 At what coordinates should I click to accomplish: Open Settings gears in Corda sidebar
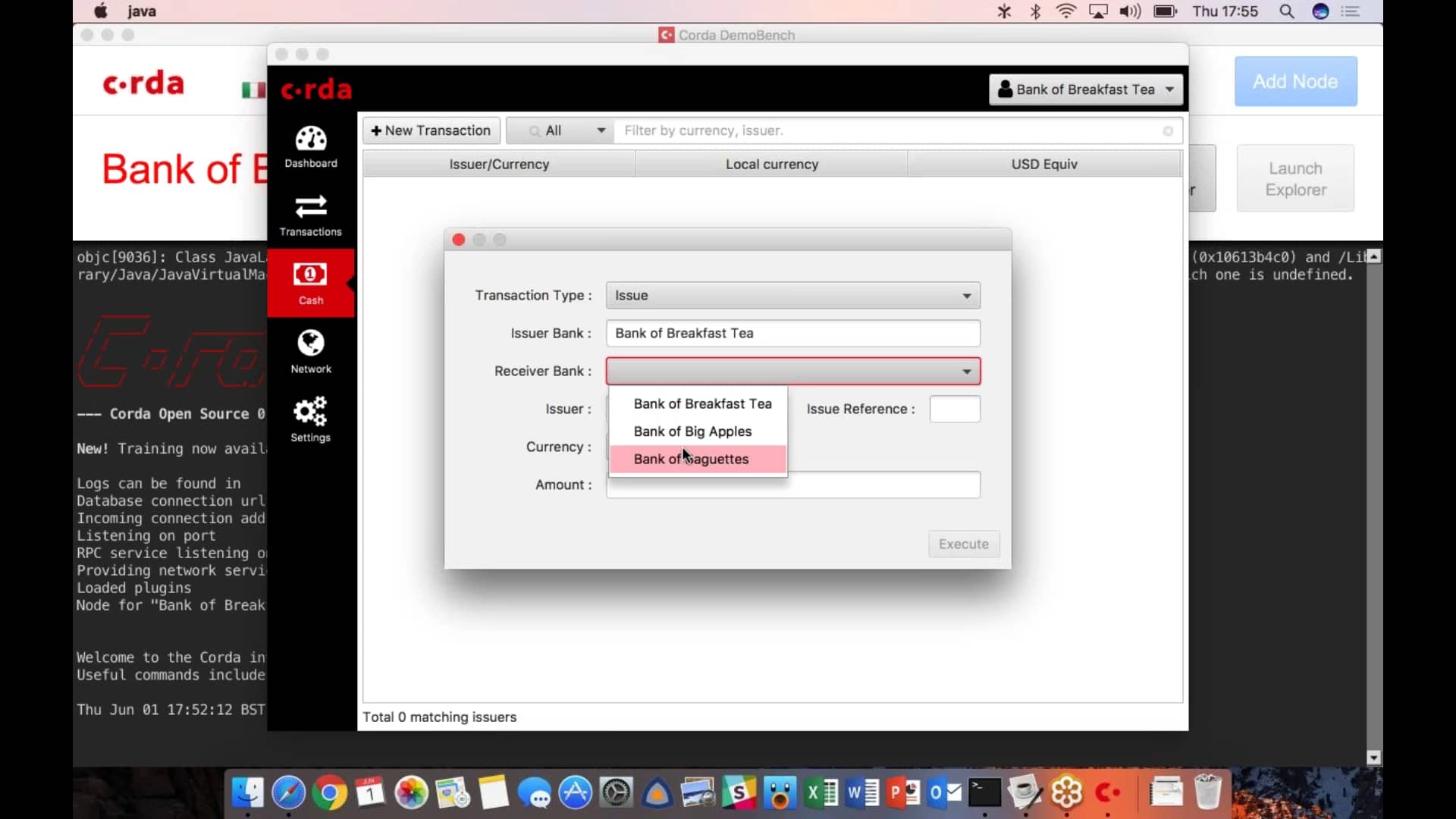pyautogui.click(x=311, y=419)
